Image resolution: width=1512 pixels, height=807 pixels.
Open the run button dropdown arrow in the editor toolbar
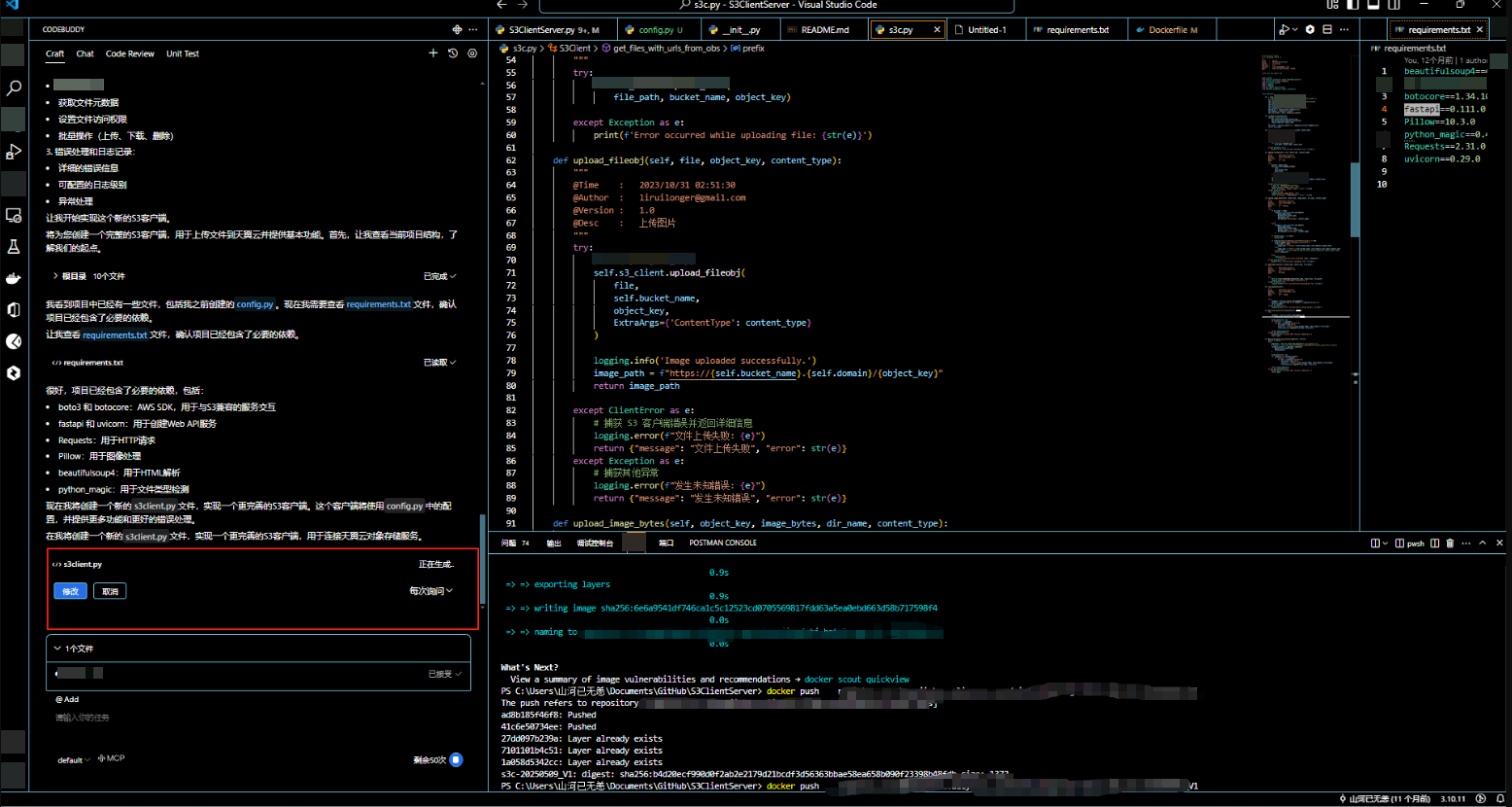click(x=1295, y=30)
